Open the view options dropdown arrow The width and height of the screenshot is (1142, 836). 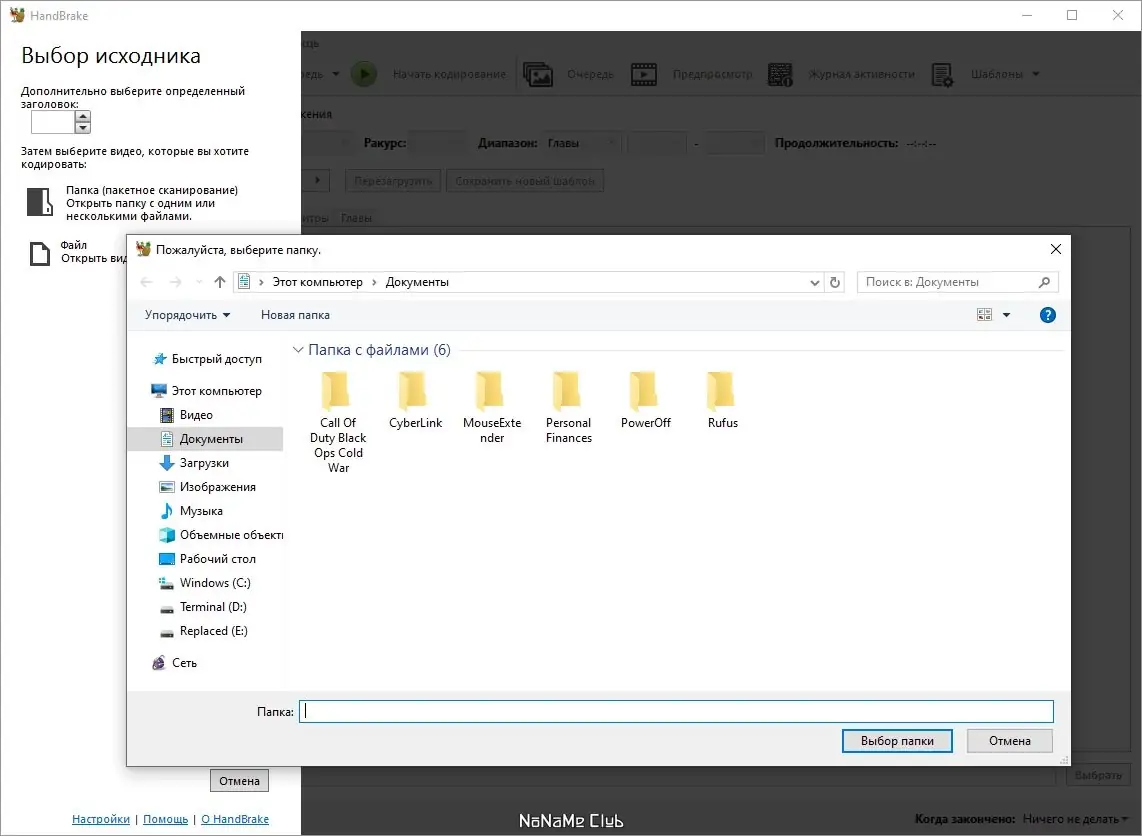pyautogui.click(x=1007, y=315)
